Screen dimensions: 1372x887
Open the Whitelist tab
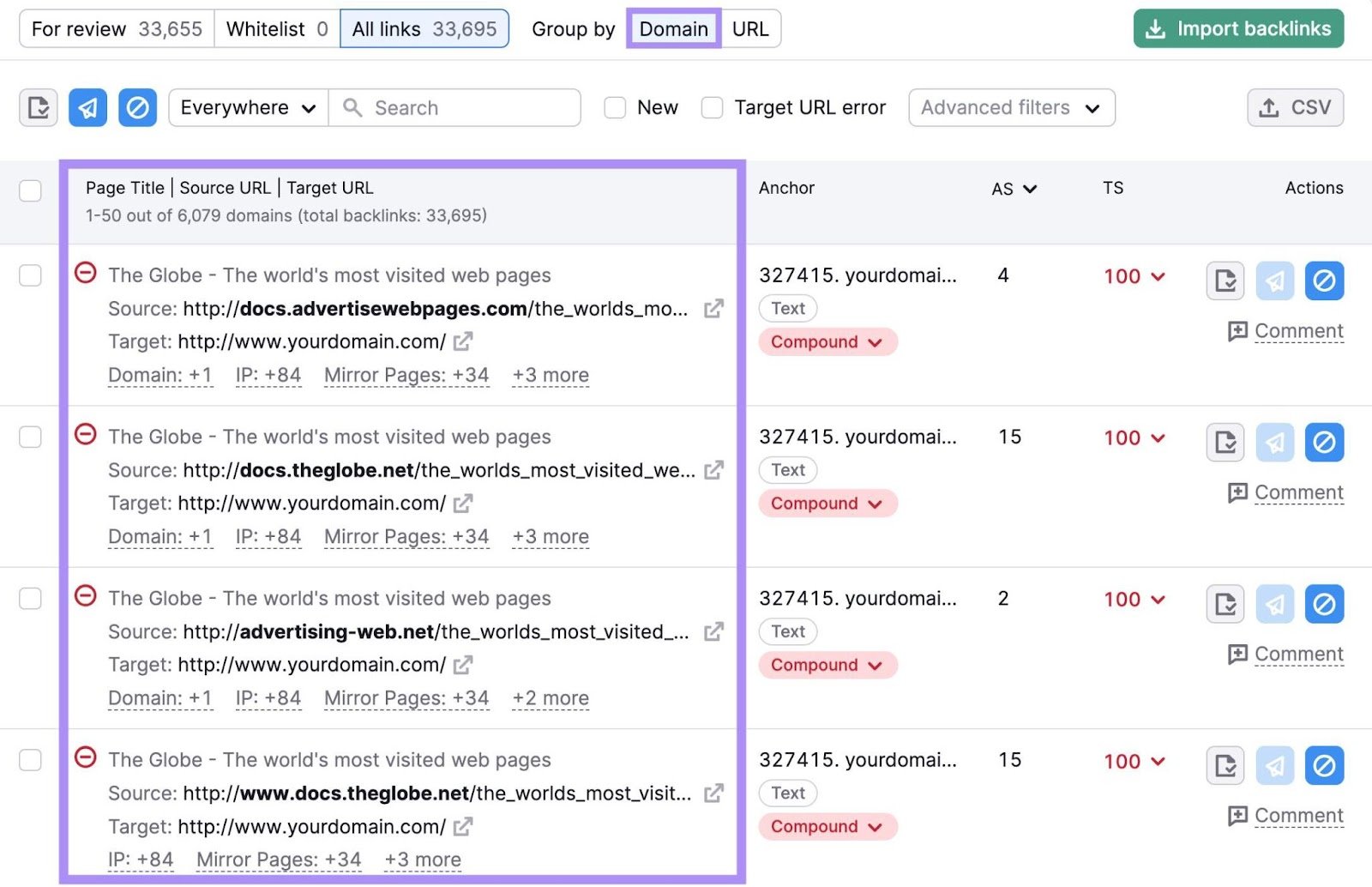pos(274,28)
